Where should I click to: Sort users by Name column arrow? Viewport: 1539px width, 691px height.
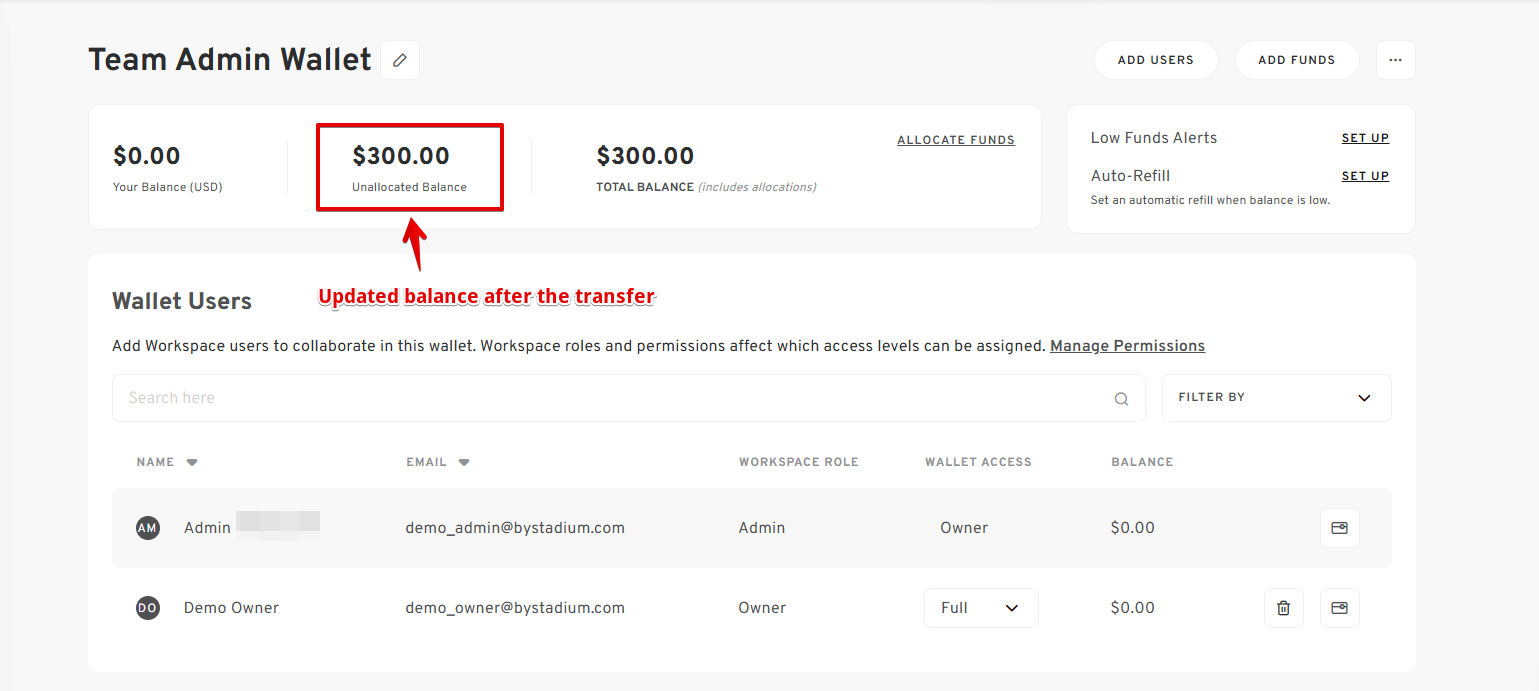point(192,463)
